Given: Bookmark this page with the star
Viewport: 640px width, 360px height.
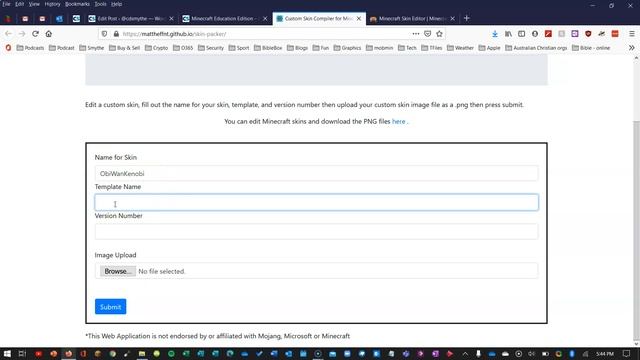Looking at the screenshot, I should 439,34.
